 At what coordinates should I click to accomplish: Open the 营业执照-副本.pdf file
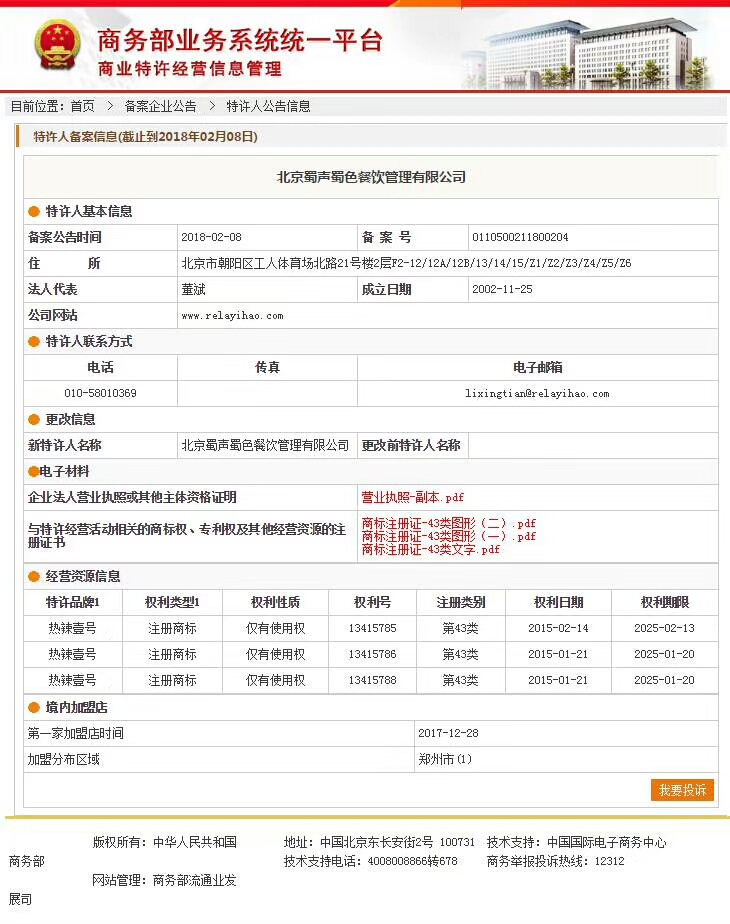[x=412, y=497]
